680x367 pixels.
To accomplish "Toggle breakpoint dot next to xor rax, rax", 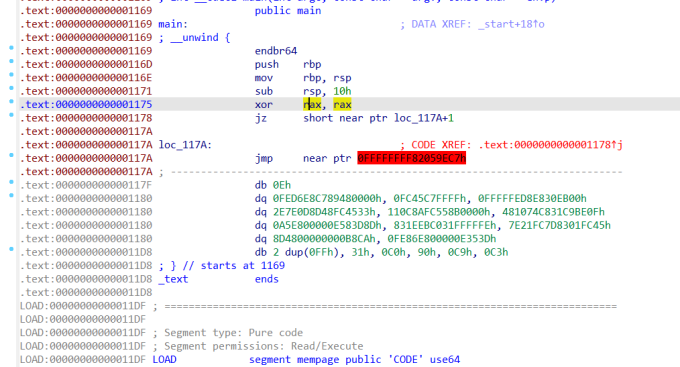I will pos(11,102).
